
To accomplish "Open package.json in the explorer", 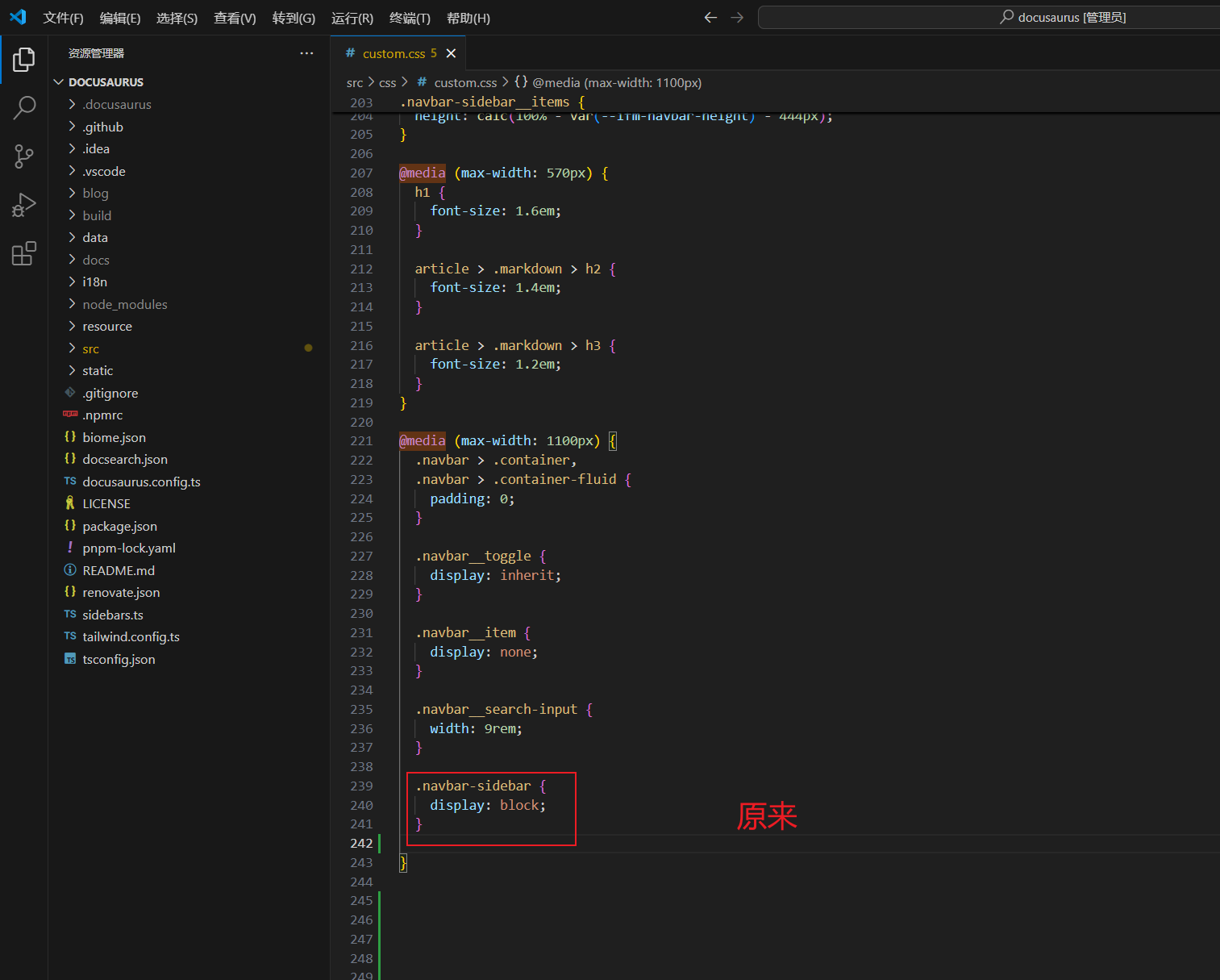I will pos(189,526).
